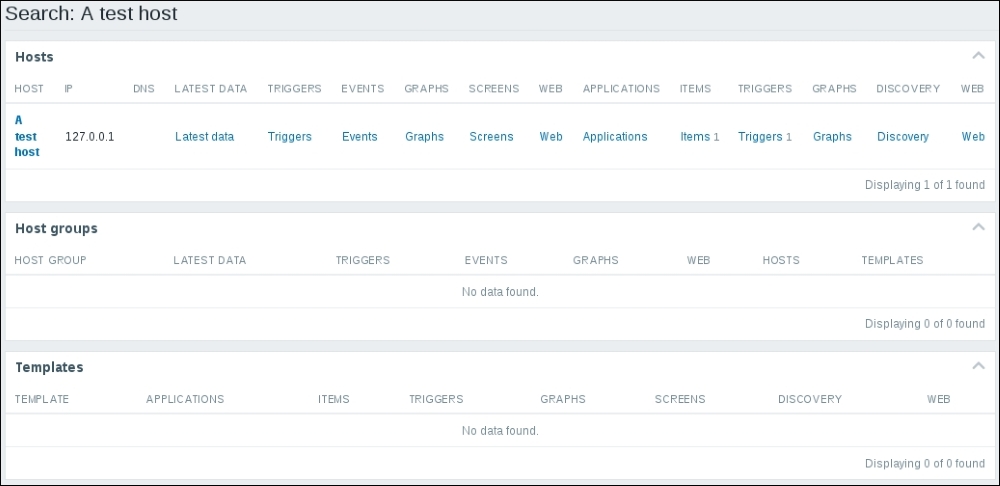Click the 'Triggers 1' configuration link
This screenshot has height=486, width=1000.
pos(760,137)
